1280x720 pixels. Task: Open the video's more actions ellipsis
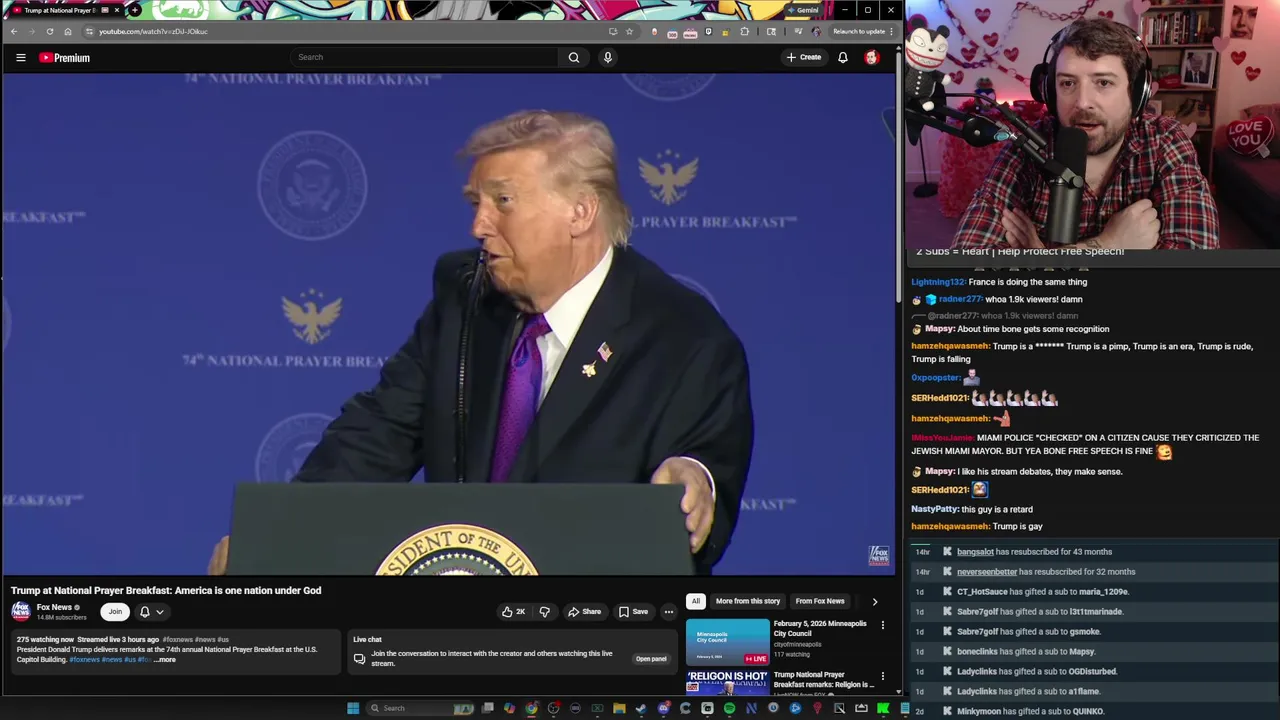(x=669, y=612)
